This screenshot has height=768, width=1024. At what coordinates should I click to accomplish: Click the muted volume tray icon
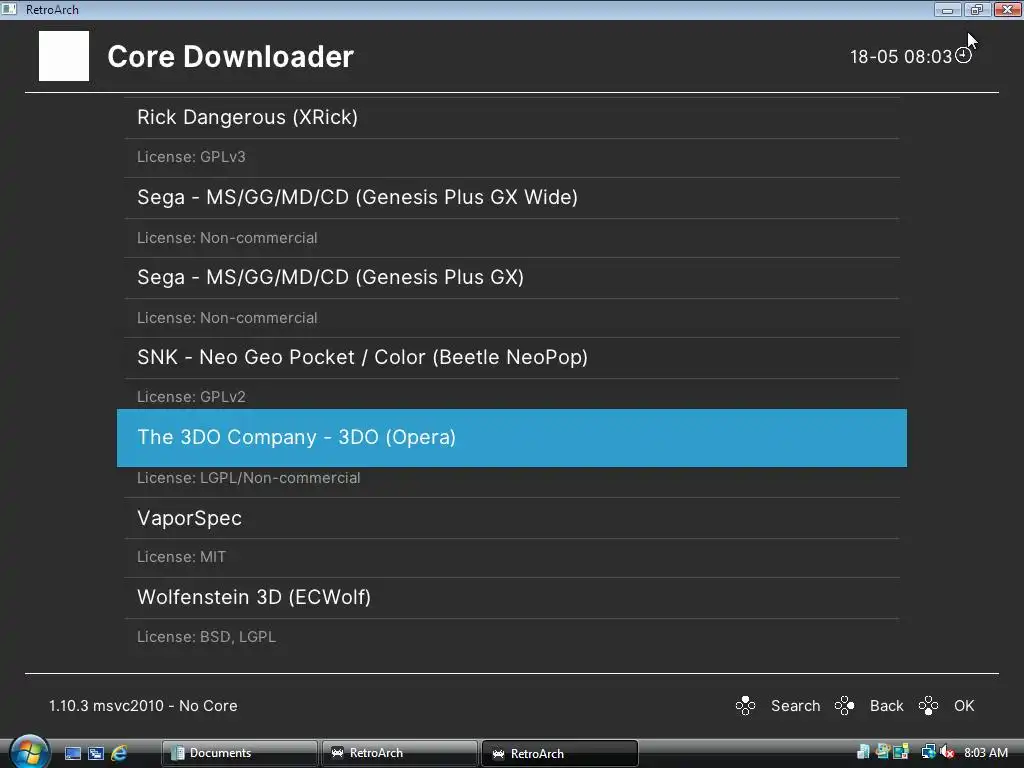click(x=947, y=752)
